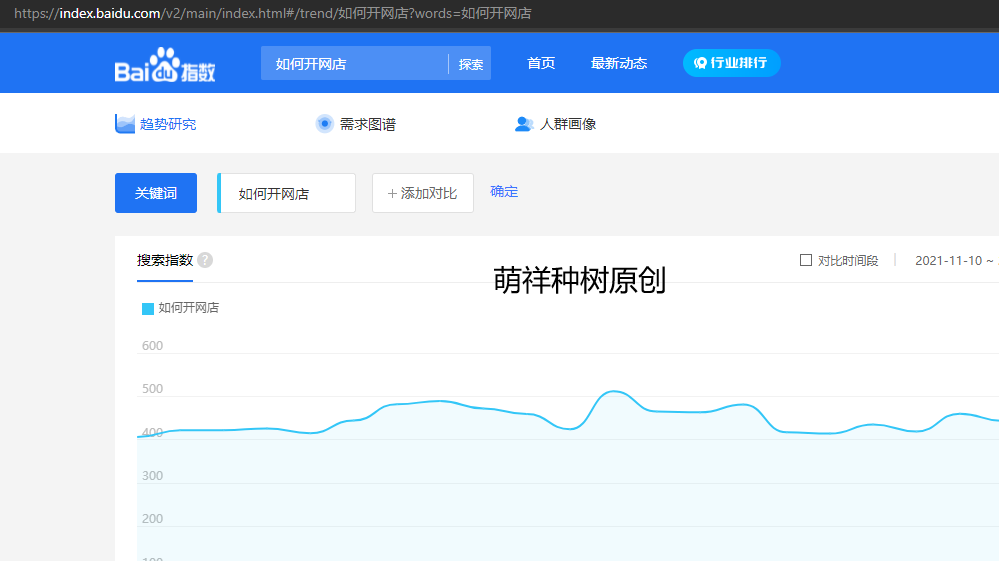Click the 趋势研究 chart icon

tap(125, 124)
